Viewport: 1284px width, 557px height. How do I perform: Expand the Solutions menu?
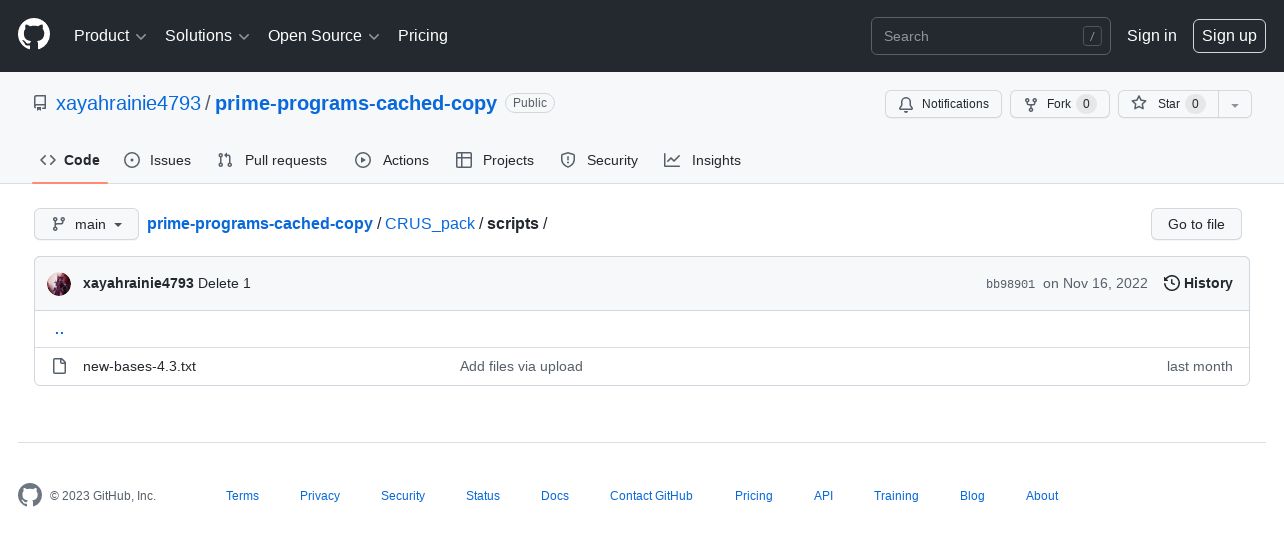tap(207, 36)
